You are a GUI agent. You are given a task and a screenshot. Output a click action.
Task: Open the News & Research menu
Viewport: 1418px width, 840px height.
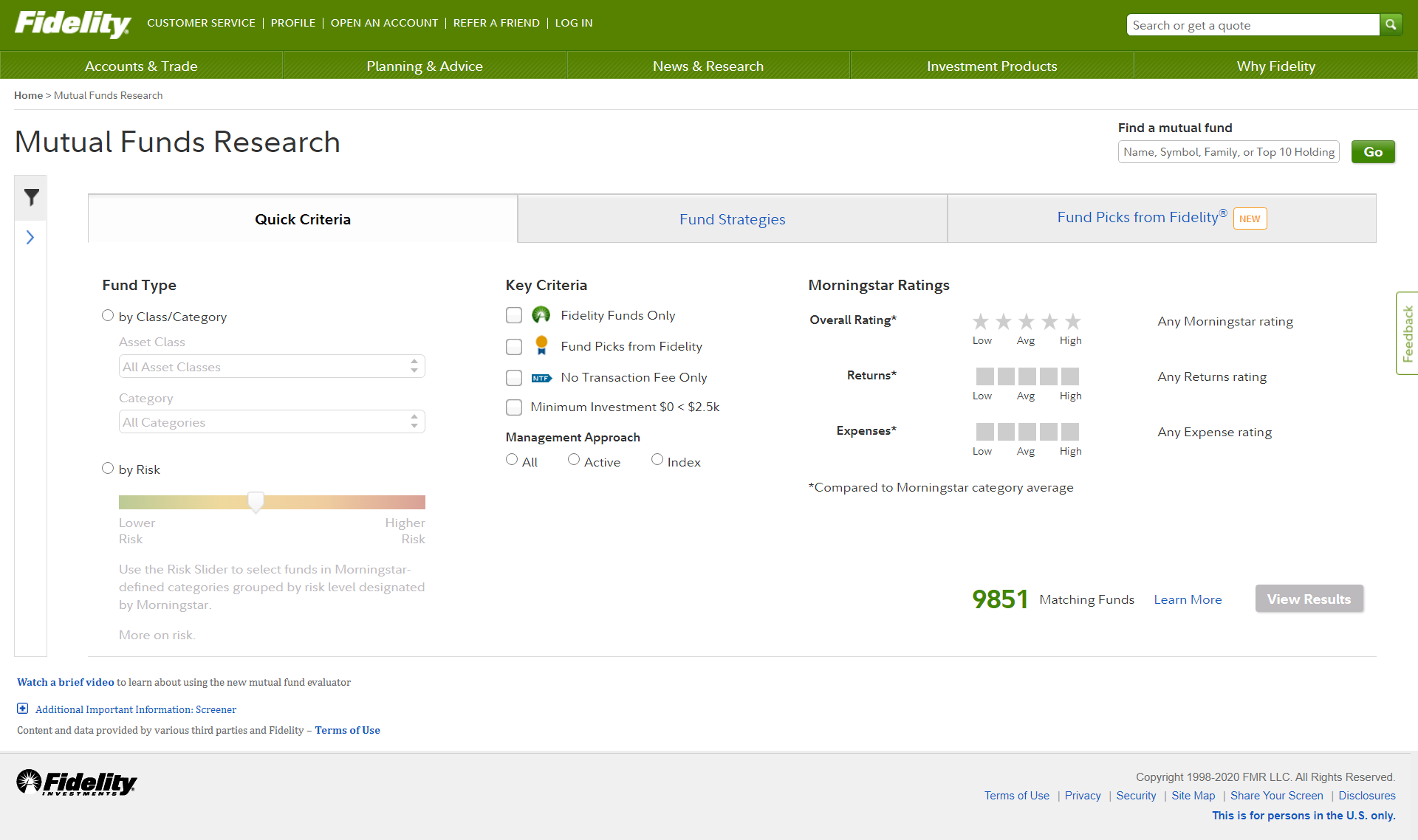[708, 66]
